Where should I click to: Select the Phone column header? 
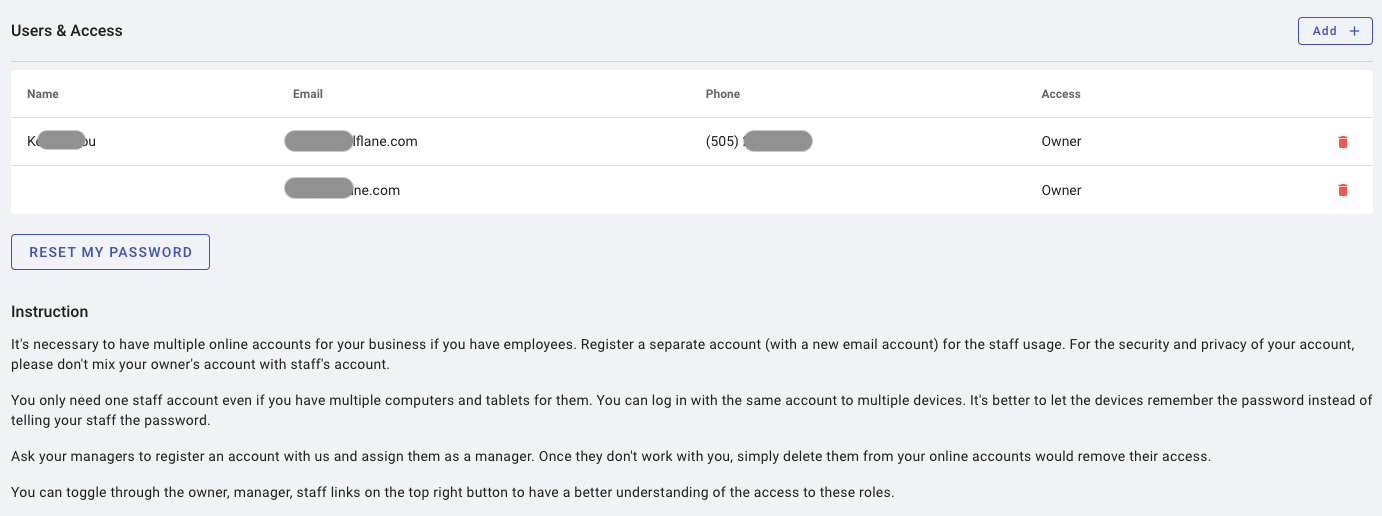(723, 94)
